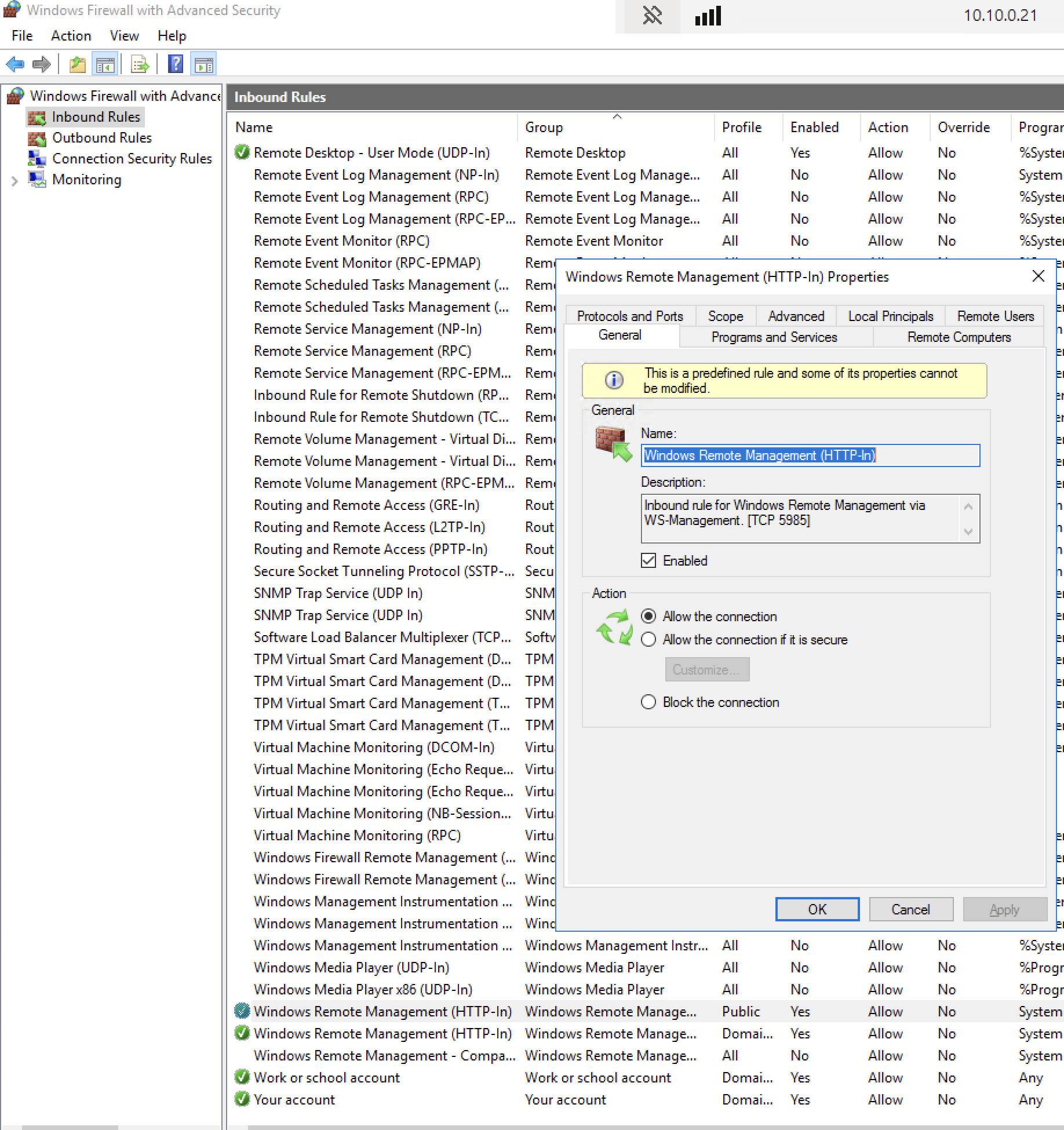
Task: Expand the Monitoring tree node
Action: 14,181
